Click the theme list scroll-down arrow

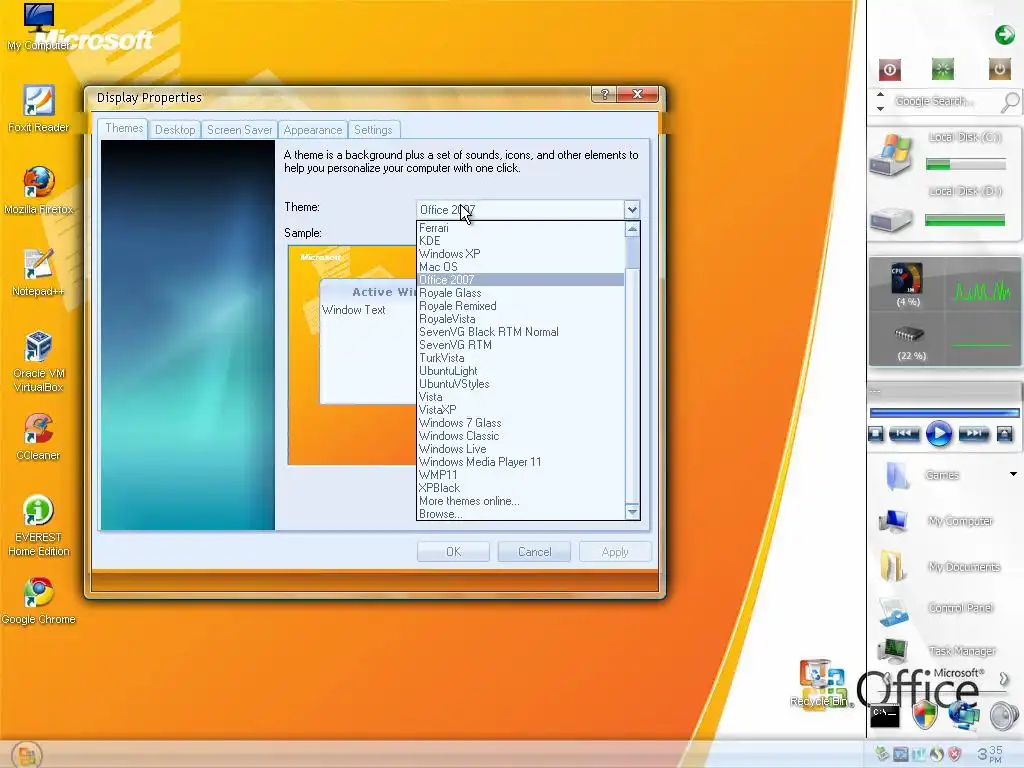tap(632, 513)
